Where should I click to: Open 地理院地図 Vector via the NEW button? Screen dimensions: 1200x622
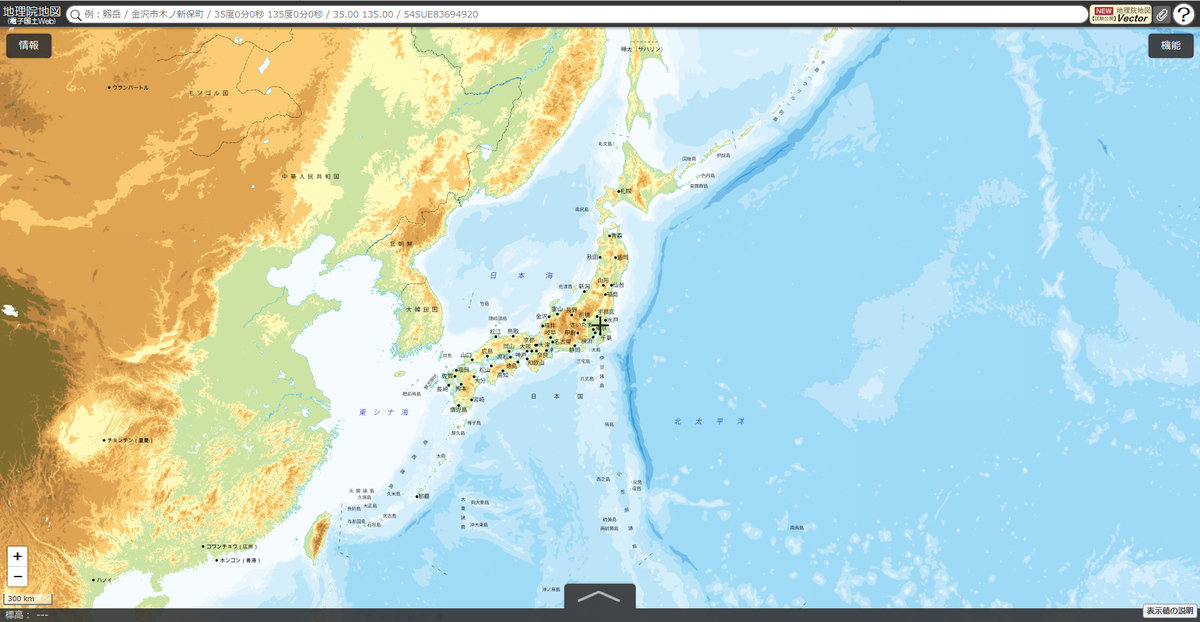pyautogui.click(x=1121, y=14)
